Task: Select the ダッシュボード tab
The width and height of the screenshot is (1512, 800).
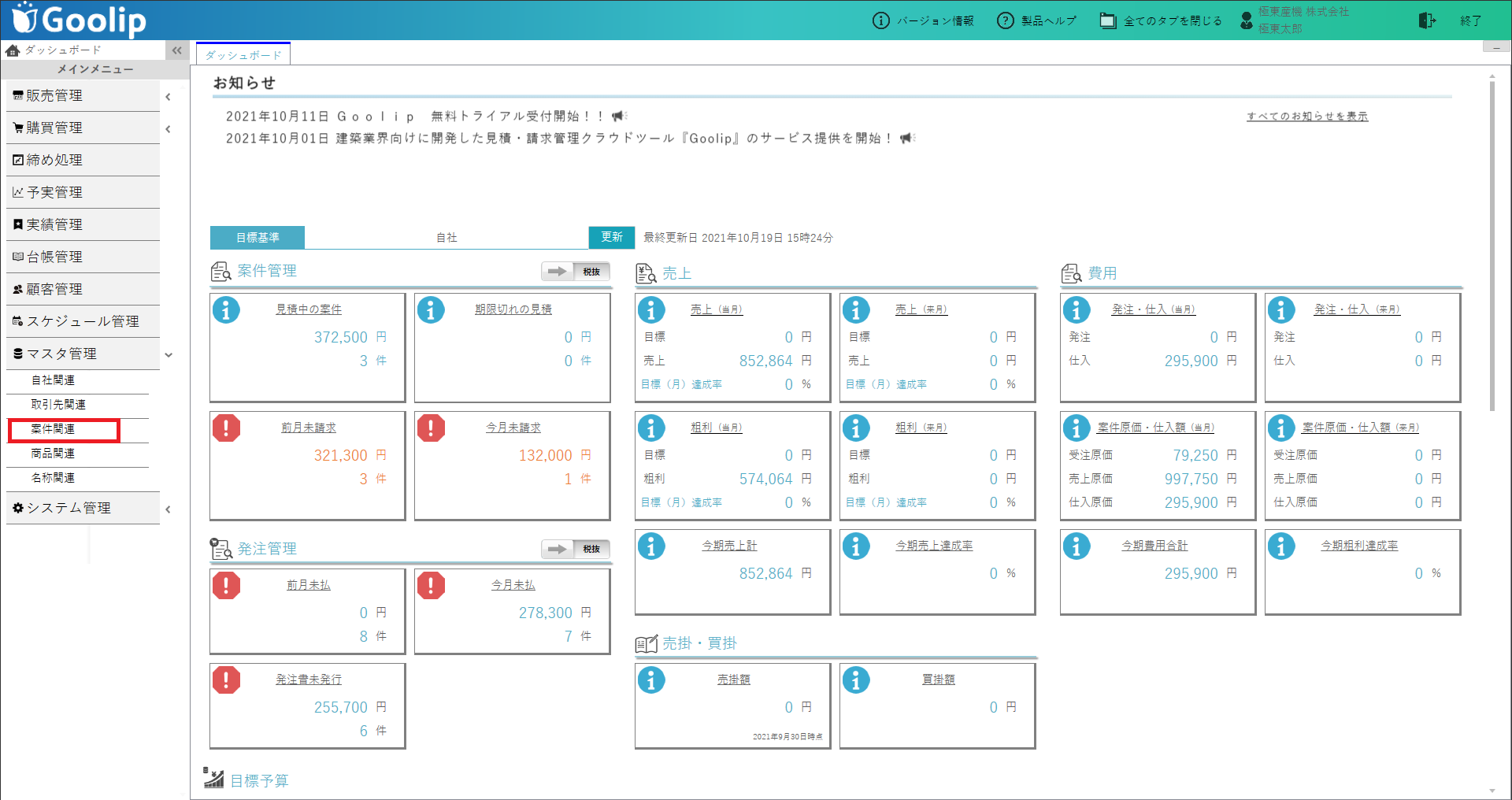Action: click(243, 54)
